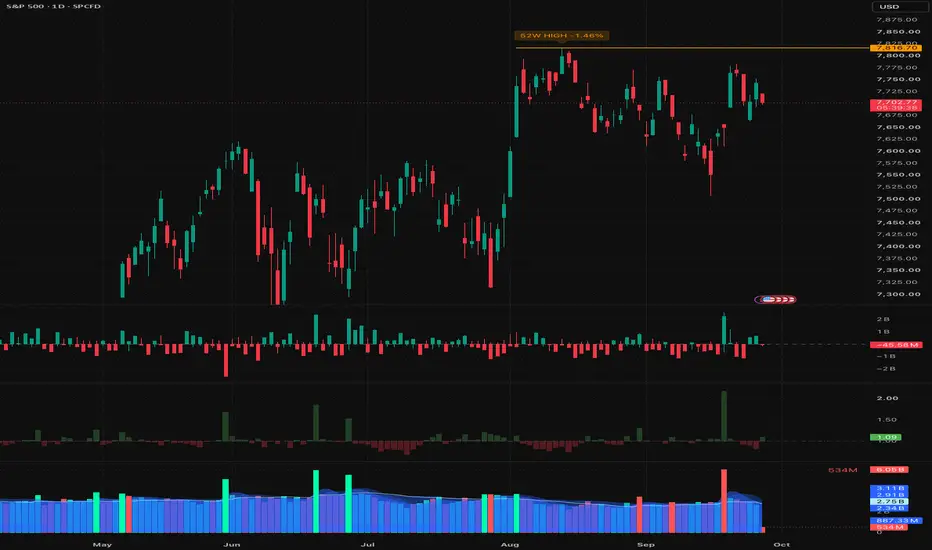Image resolution: width=932 pixels, height=550 pixels.
Task: Click May on the time axis
Action: click(102, 544)
